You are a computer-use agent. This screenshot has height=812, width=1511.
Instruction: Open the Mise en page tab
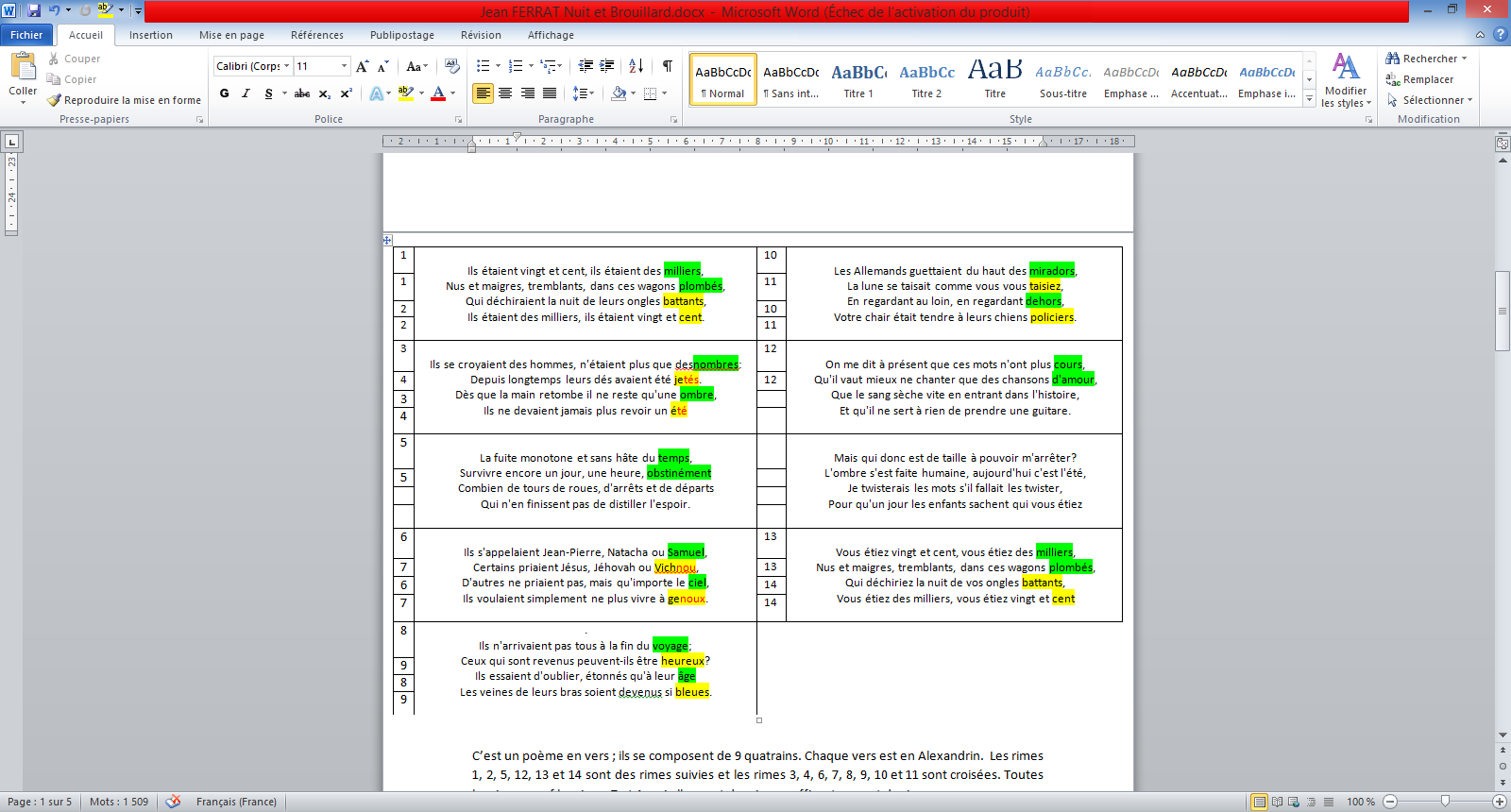[x=231, y=35]
